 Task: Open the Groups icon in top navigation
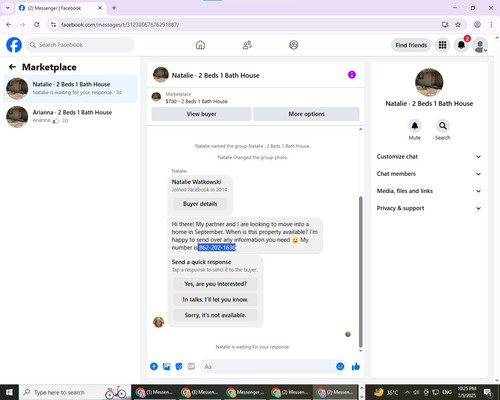[x=294, y=45]
